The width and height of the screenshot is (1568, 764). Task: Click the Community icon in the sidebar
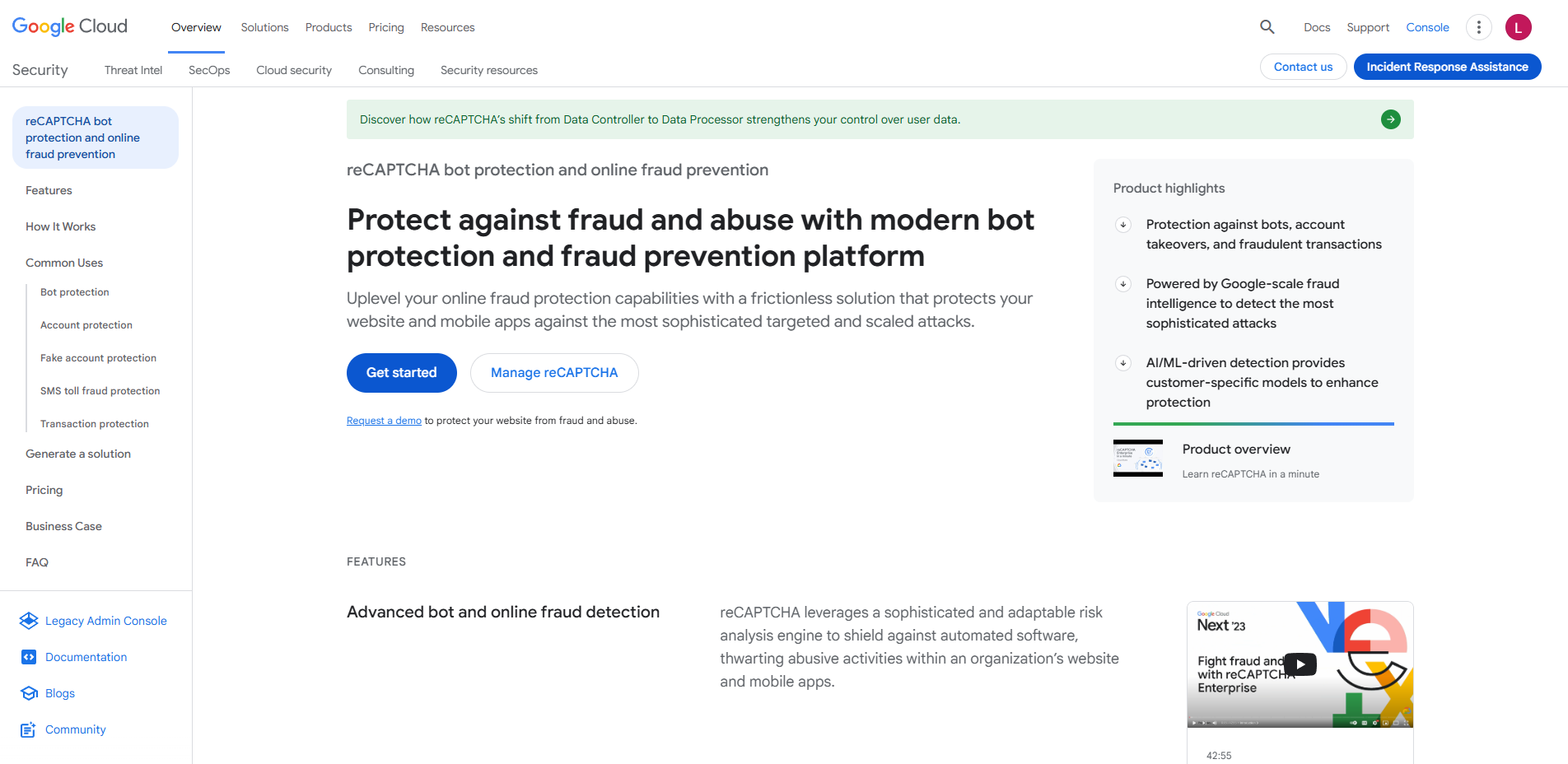29,729
